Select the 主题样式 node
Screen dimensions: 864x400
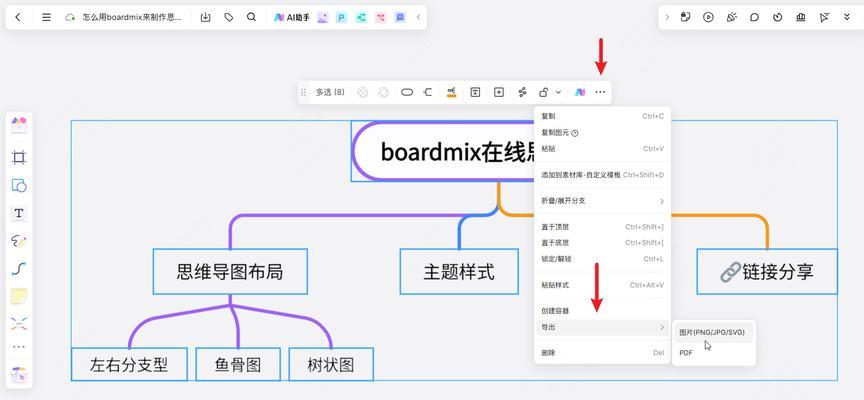click(x=458, y=271)
